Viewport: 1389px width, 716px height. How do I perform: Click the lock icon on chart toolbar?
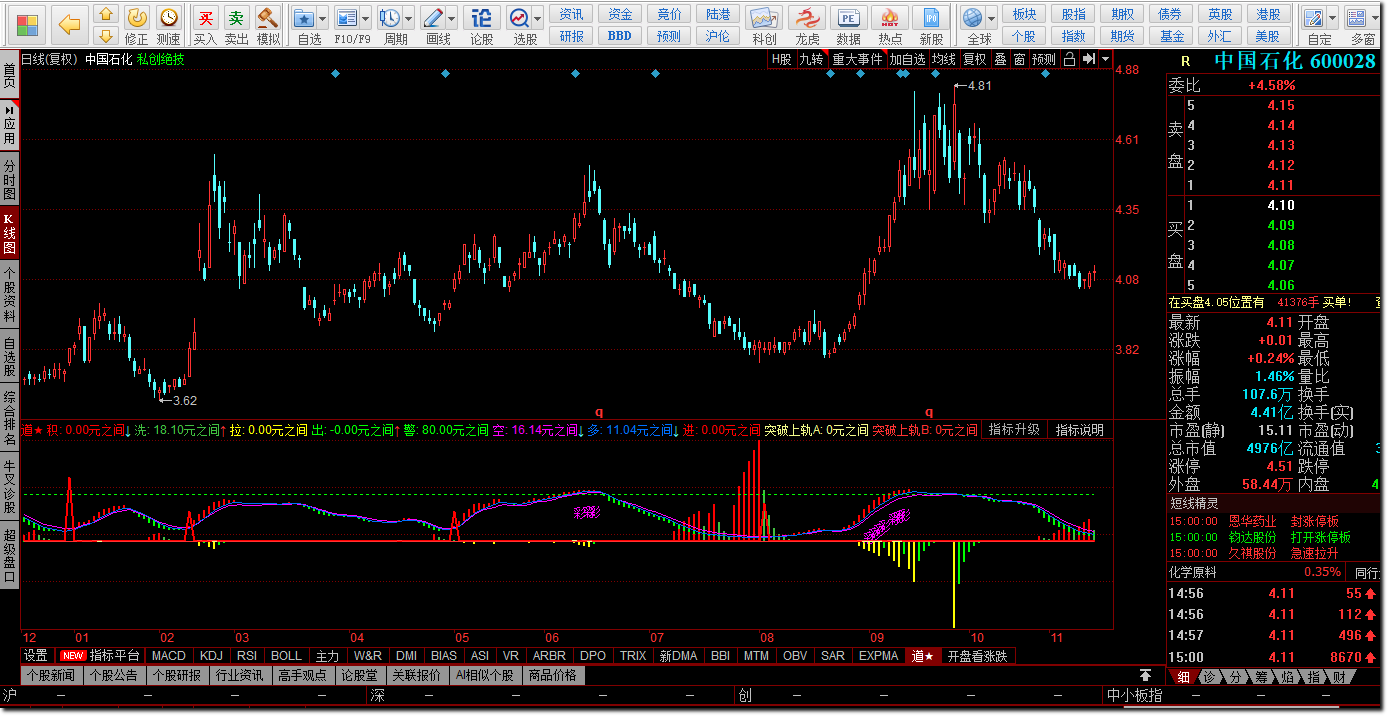pos(1070,59)
